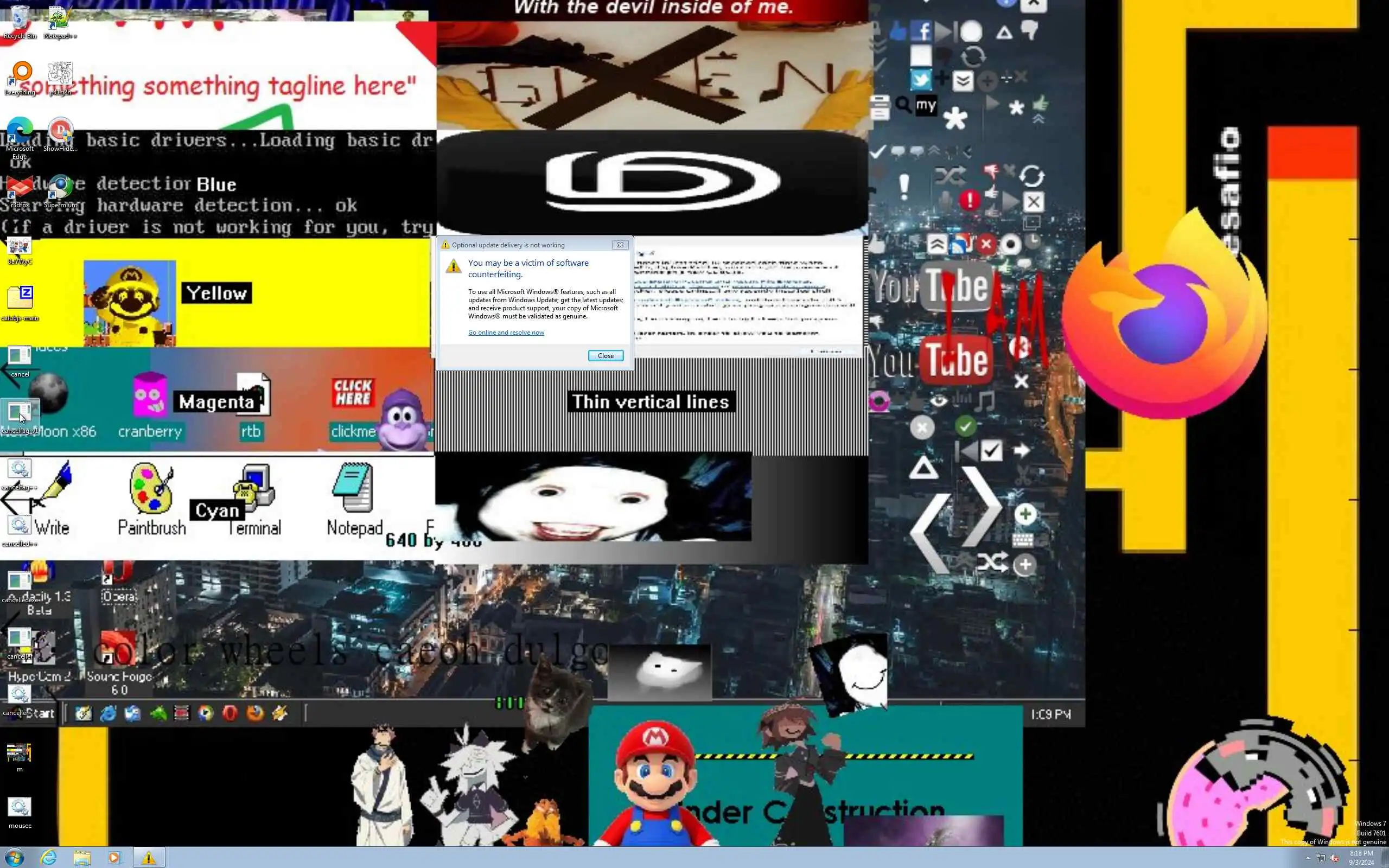
Task: Close the Optional update delivery dialog
Action: [x=620, y=245]
